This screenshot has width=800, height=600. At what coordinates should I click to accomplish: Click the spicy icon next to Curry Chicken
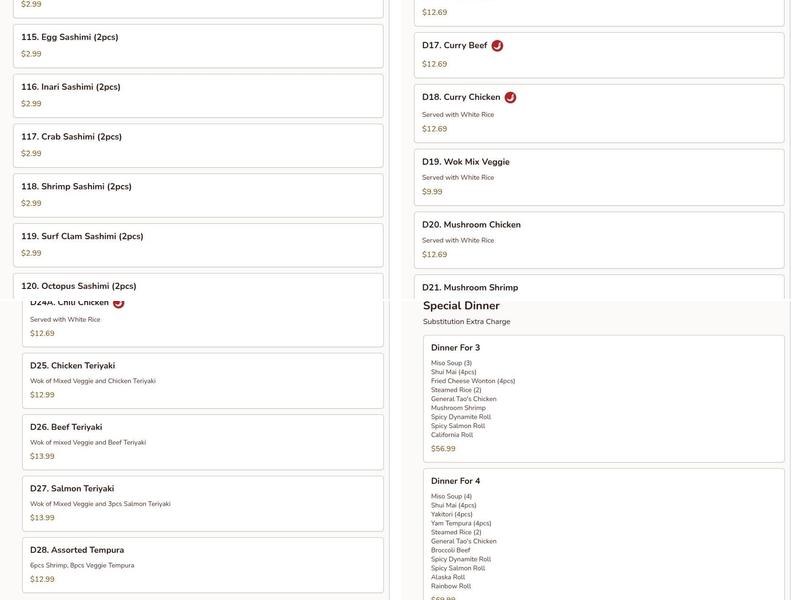click(x=510, y=98)
